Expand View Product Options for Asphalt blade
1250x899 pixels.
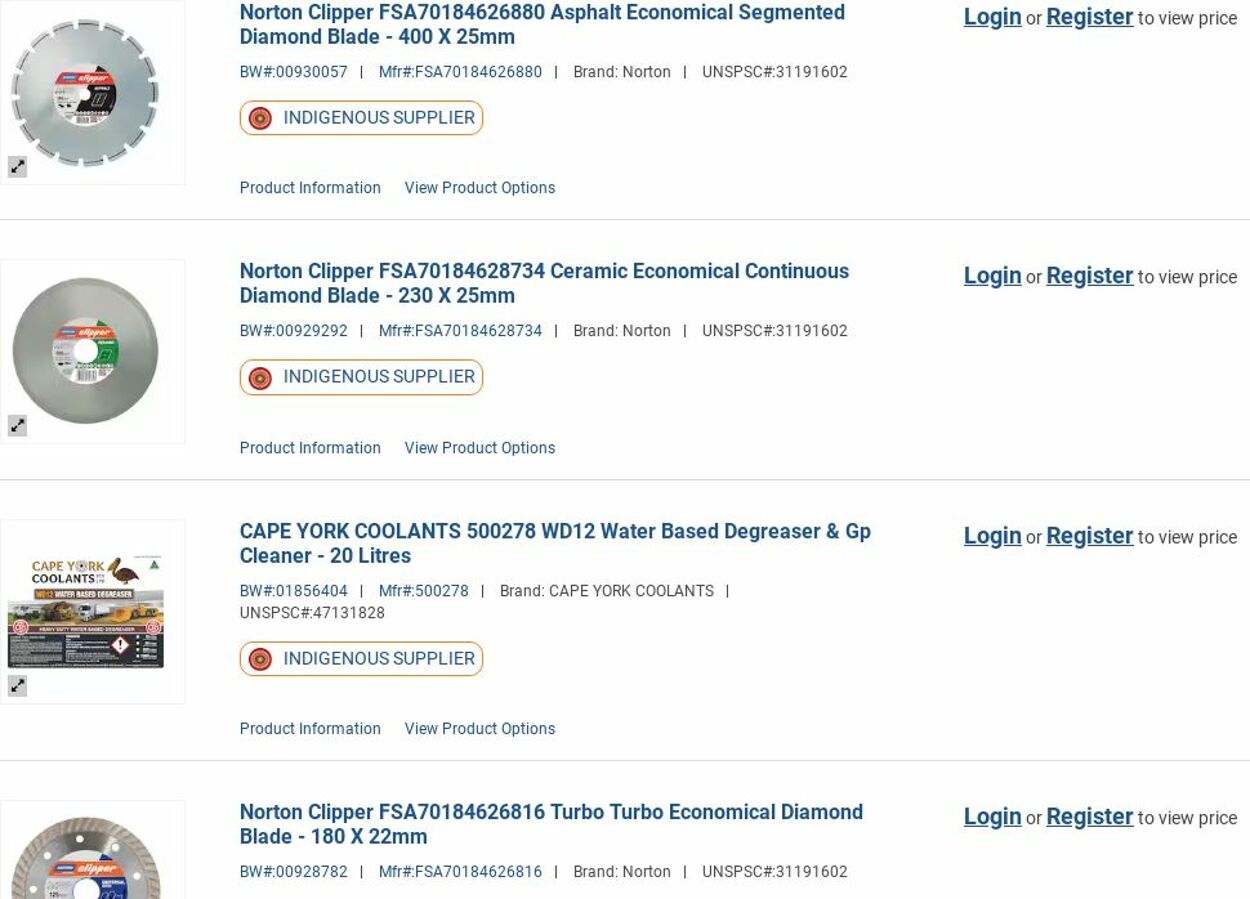[x=479, y=188]
